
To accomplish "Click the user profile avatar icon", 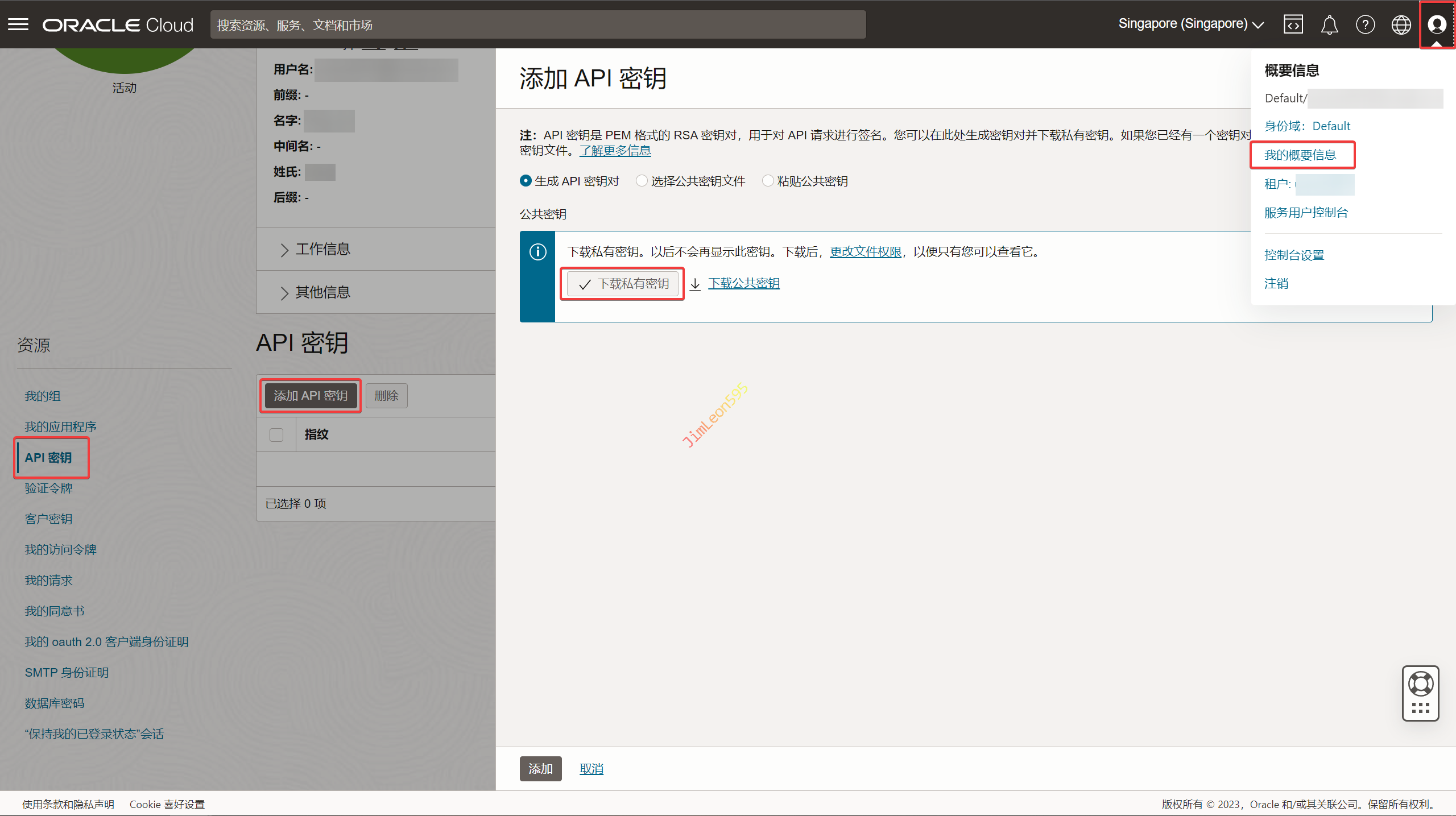I will pyautogui.click(x=1437, y=24).
